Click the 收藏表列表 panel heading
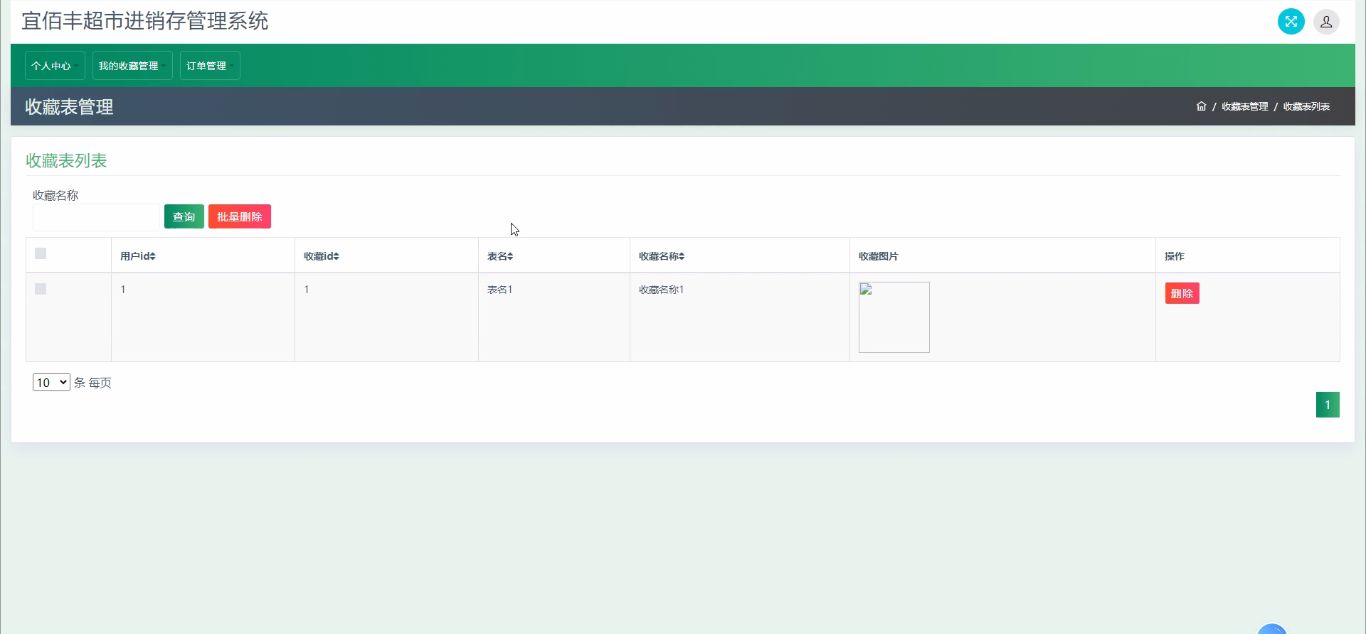This screenshot has width=1366, height=634. 66,160
